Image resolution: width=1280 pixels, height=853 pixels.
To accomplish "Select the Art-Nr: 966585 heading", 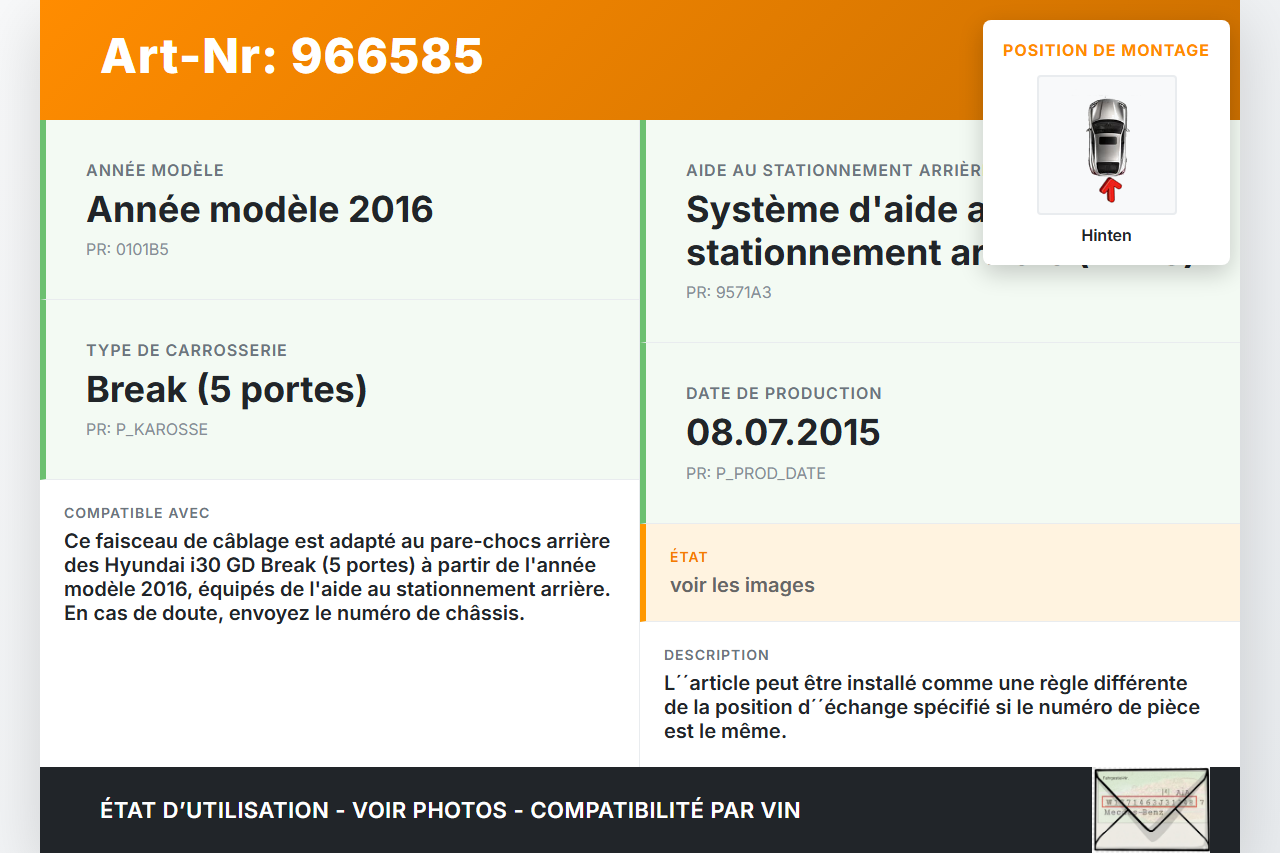I will point(292,56).
